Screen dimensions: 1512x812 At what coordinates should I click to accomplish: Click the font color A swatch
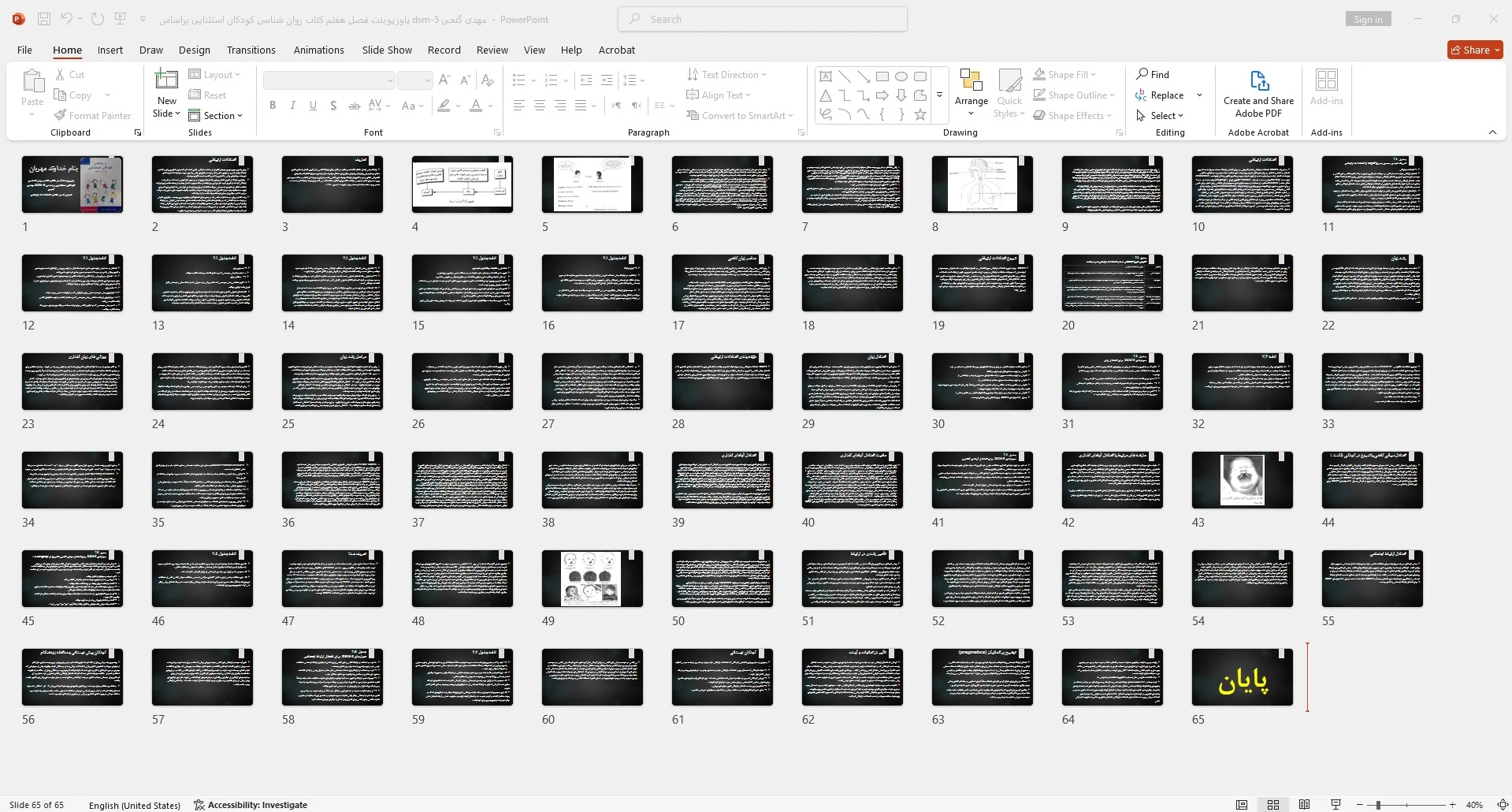pyautogui.click(x=476, y=105)
